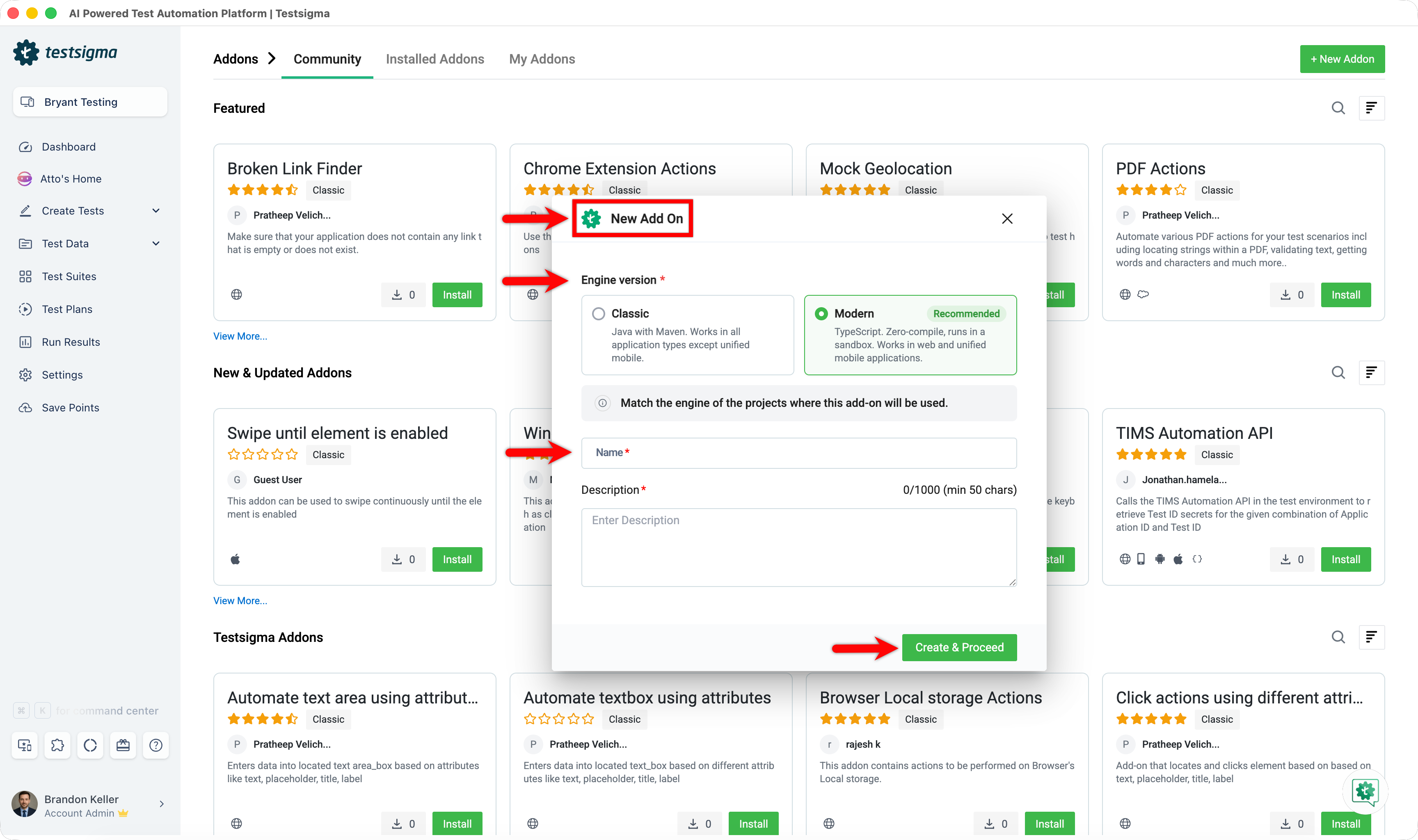1418x840 pixels.
Task: Open the Testsigma chat assistant icon
Action: (1365, 791)
